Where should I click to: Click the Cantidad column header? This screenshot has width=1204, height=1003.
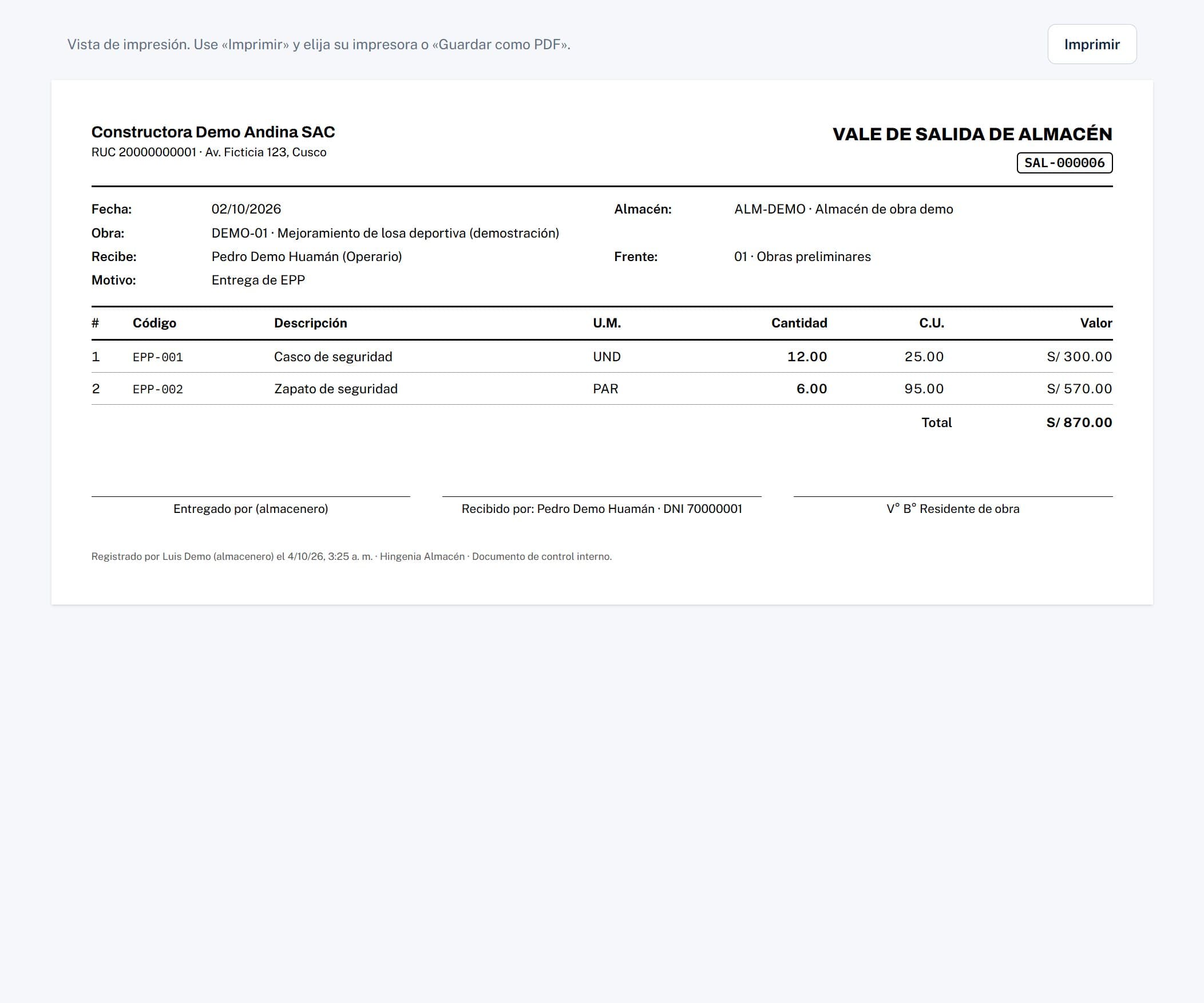click(x=799, y=323)
